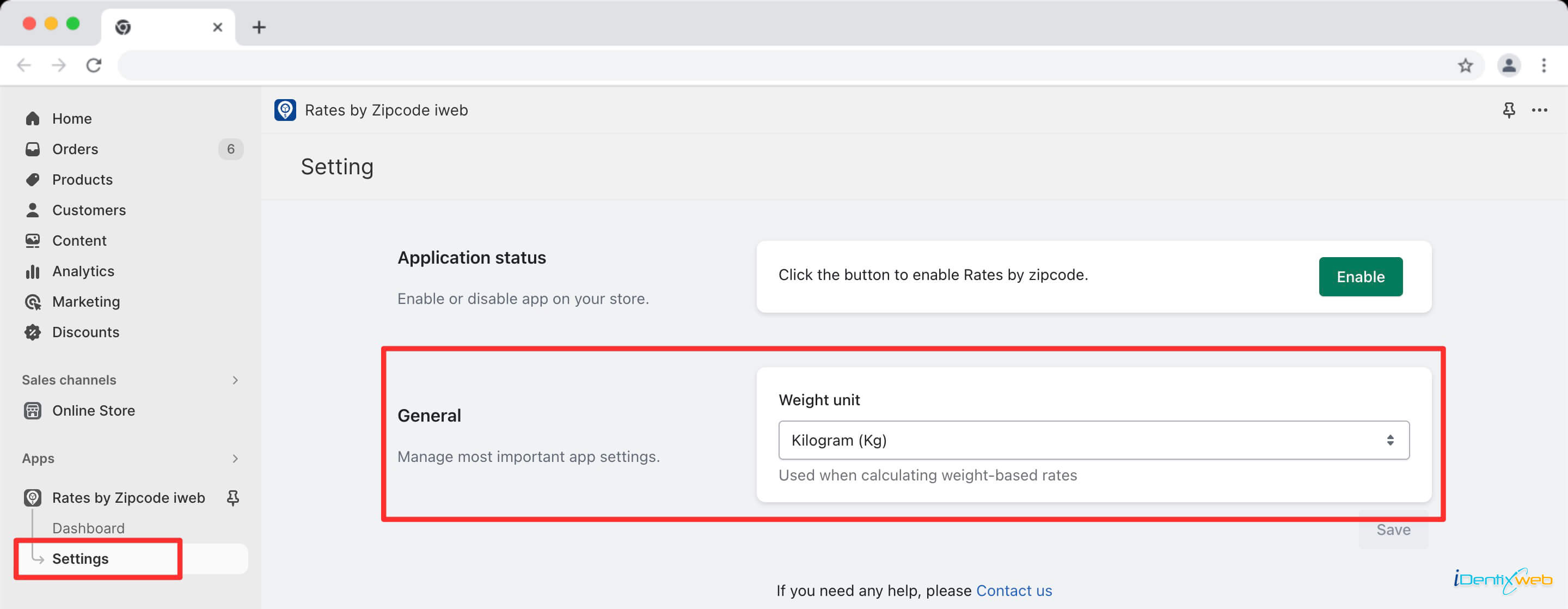Viewport: 1568px width, 609px height.
Task: Click 'Enable or disable app on your store.' text
Action: coord(523,299)
